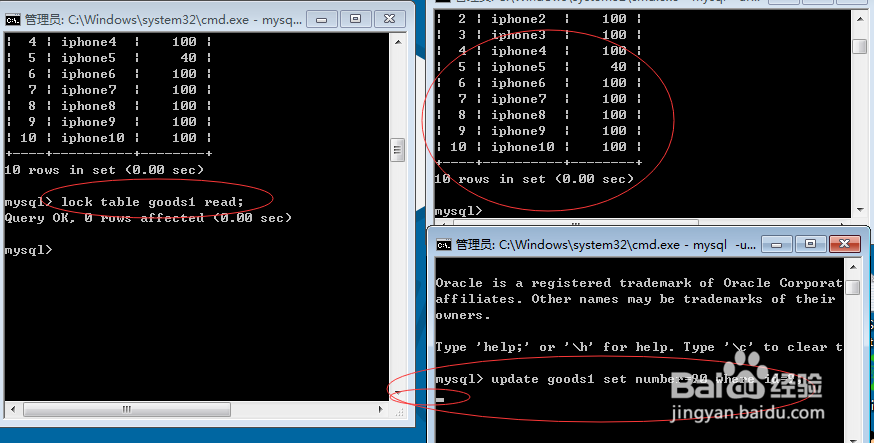Close the bottom-right mysql cmd window
Viewport: 874px width, 443px height.
coord(844,244)
